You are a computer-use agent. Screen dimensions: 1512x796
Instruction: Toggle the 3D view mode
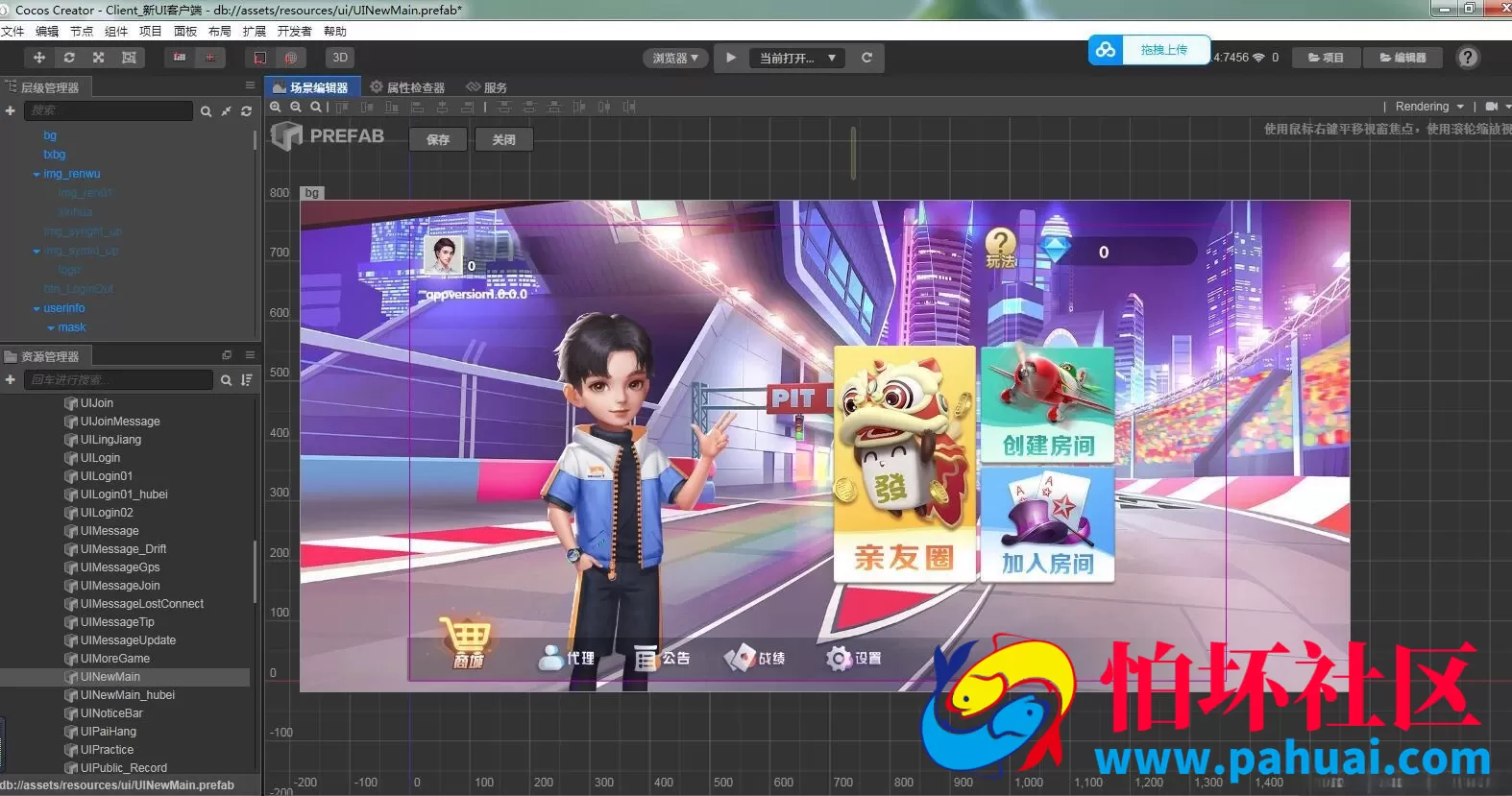pyautogui.click(x=340, y=58)
